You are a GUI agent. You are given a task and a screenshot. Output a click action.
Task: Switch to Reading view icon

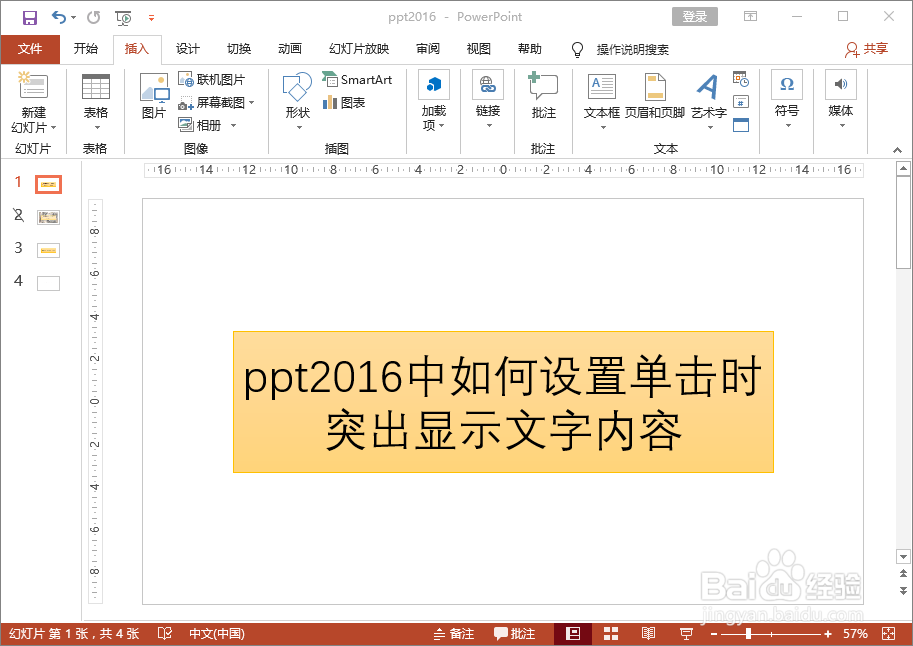648,634
